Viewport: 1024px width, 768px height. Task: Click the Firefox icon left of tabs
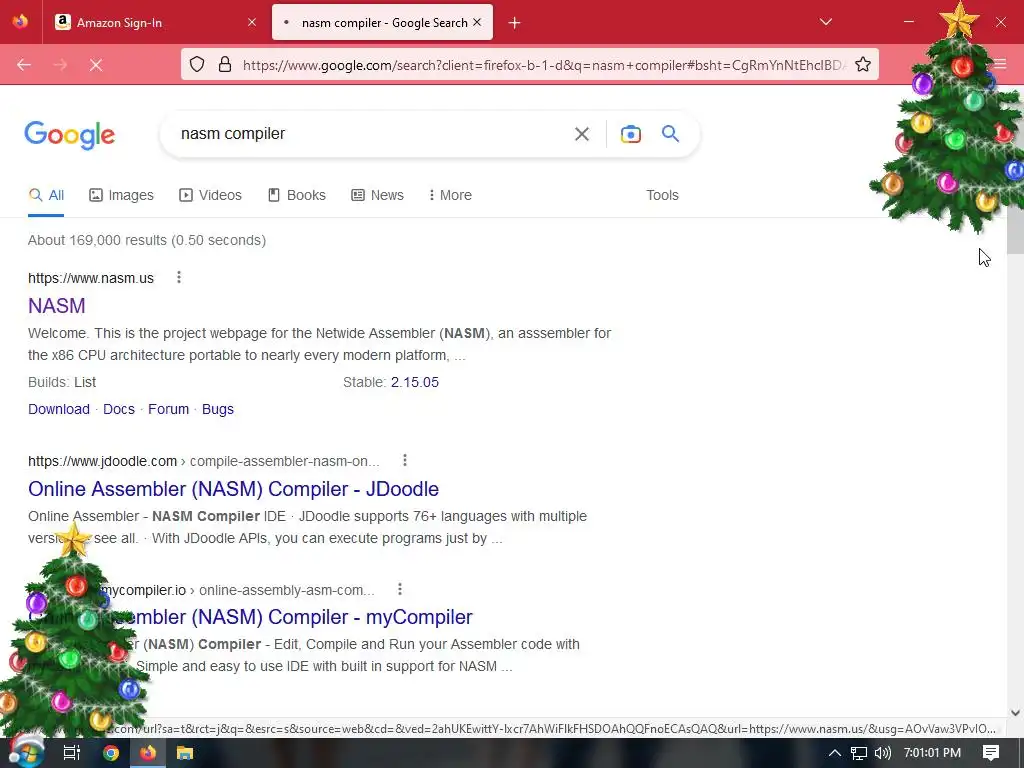coord(20,22)
